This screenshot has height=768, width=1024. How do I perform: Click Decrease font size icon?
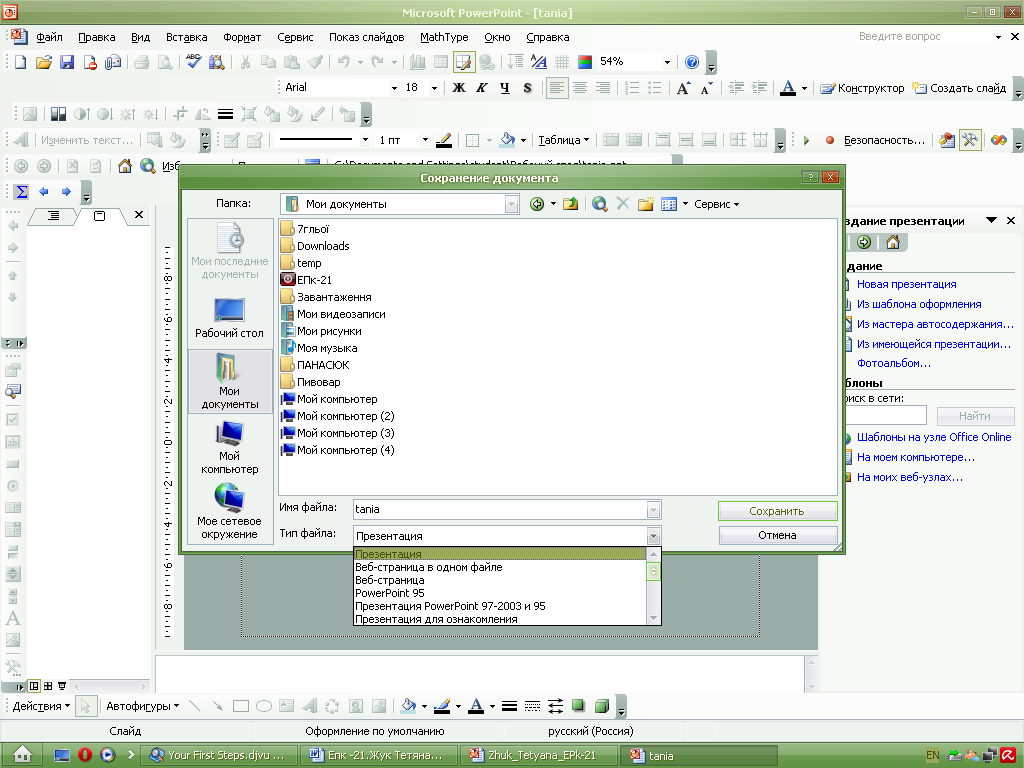point(706,88)
